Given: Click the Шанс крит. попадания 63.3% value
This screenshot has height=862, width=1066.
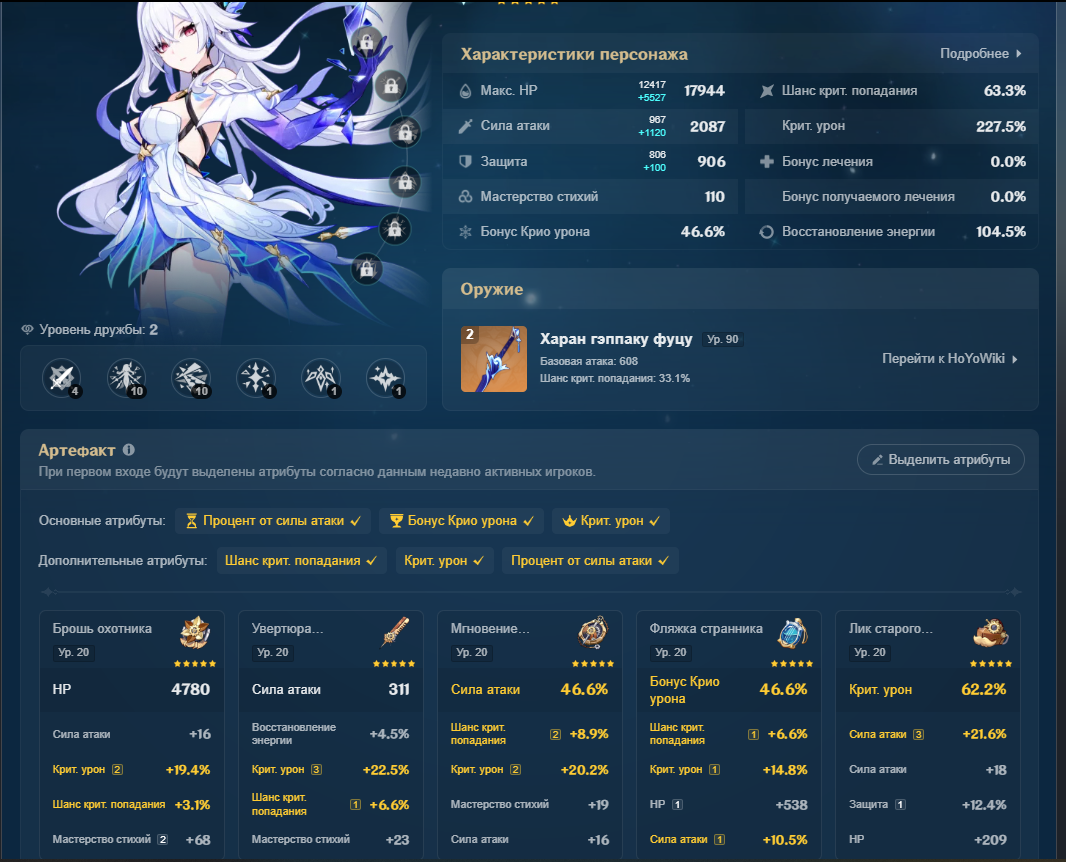Looking at the screenshot, I should pos(1005,91).
